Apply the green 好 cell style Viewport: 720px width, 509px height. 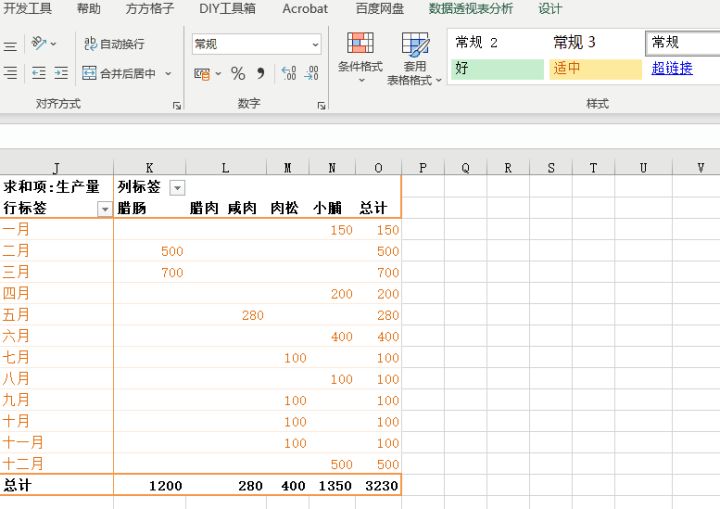[497, 69]
